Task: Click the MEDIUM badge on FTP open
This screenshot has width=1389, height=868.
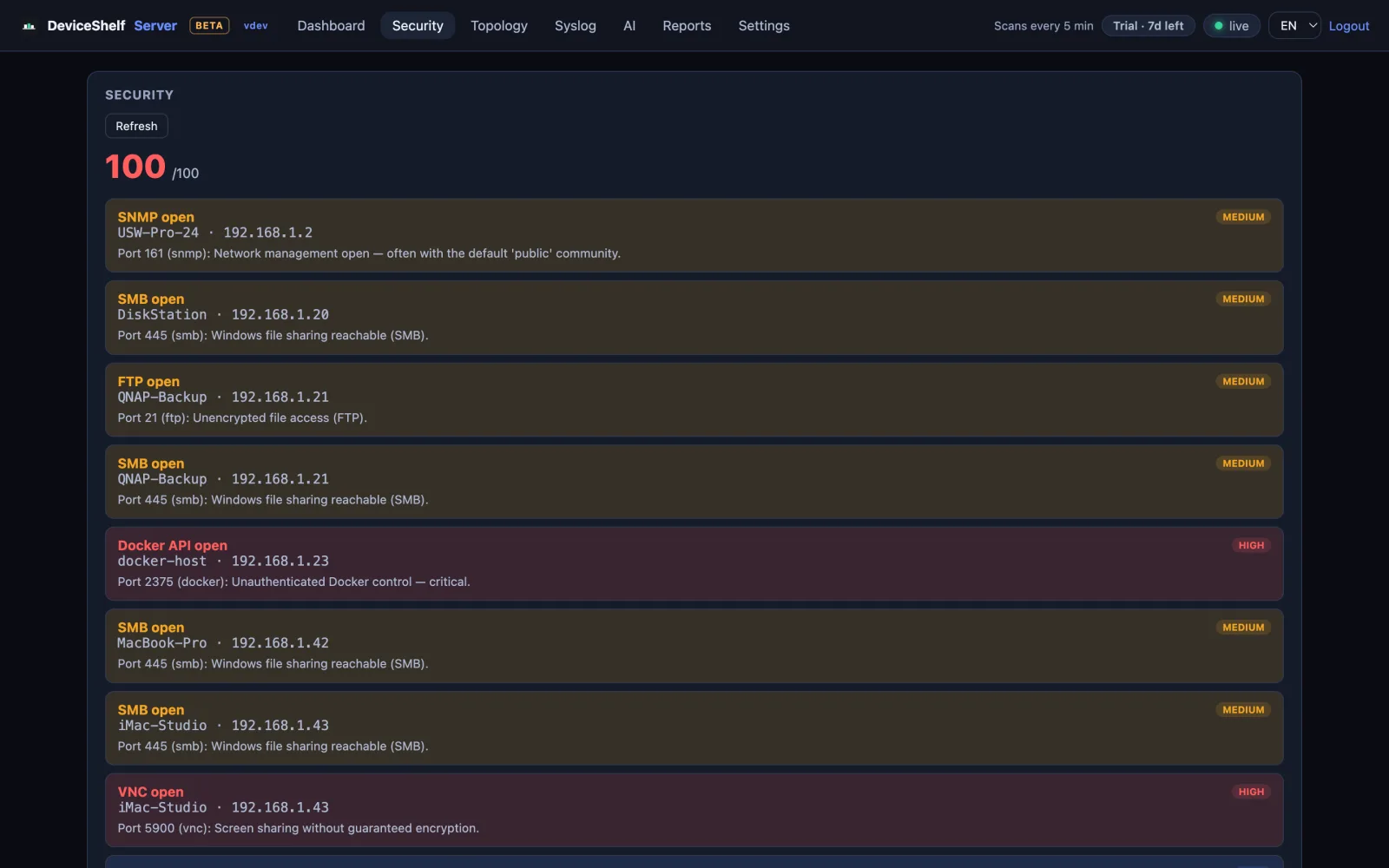Action: coord(1243,381)
